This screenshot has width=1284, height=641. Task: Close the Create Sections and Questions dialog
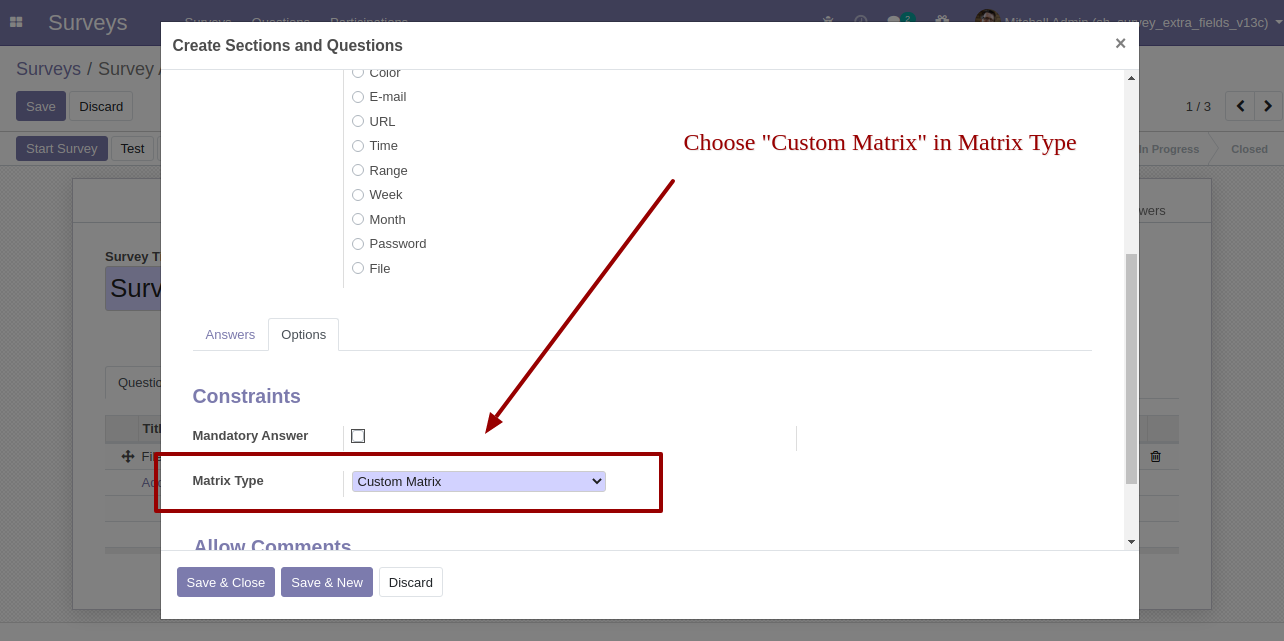click(x=1120, y=43)
